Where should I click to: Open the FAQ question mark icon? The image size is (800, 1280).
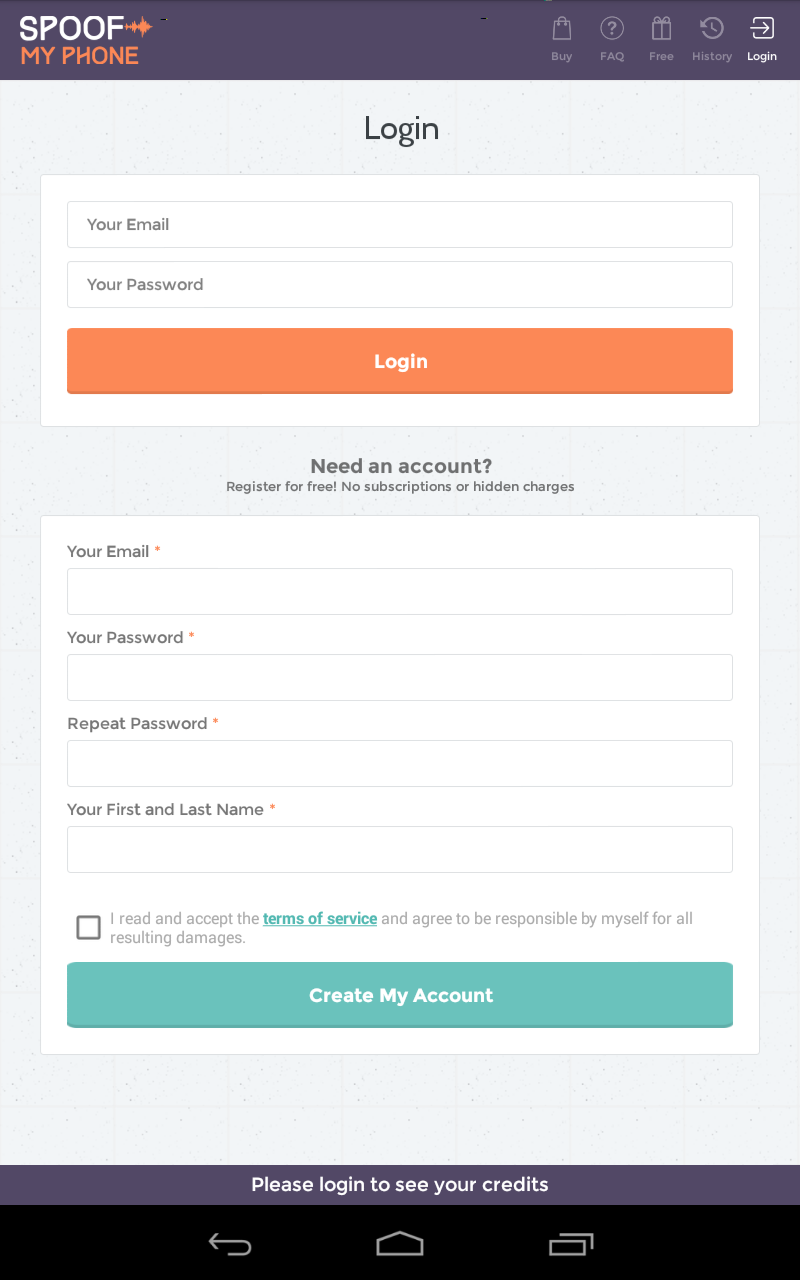click(x=612, y=29)
